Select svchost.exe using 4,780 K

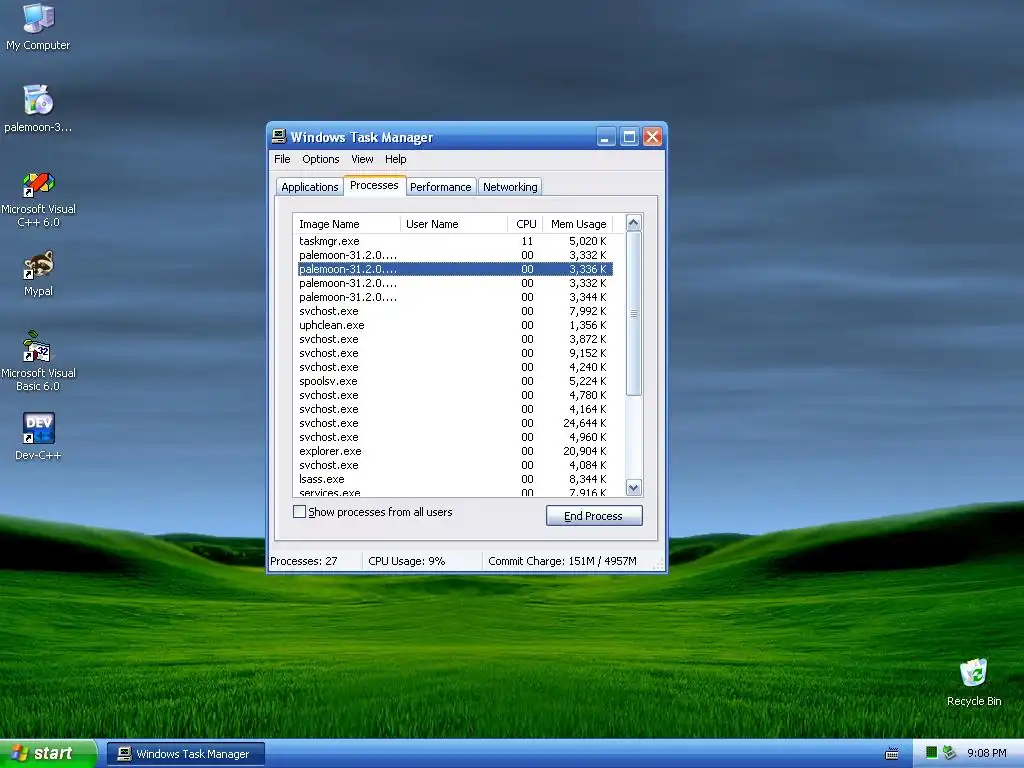click(x=455, y=395)
